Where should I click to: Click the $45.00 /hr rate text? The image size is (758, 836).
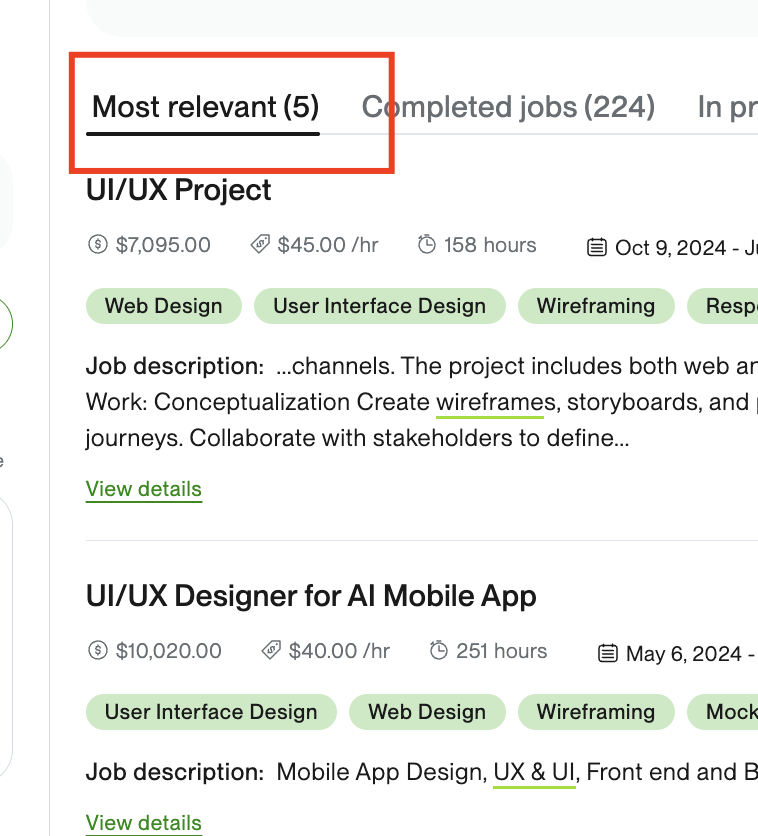pos(328,245)
